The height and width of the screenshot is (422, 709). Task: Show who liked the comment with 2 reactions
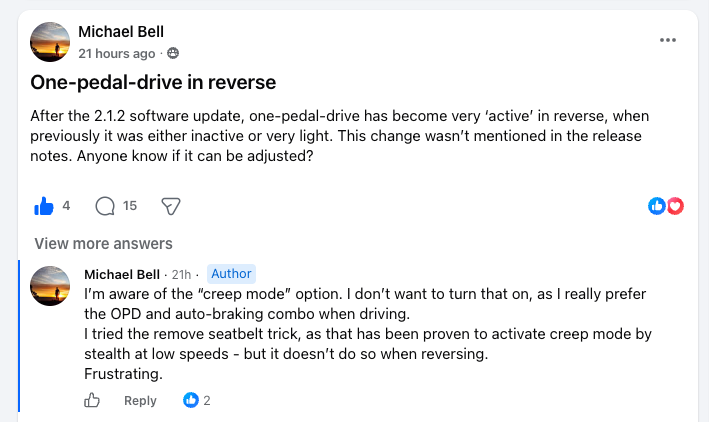click(197, 400)
